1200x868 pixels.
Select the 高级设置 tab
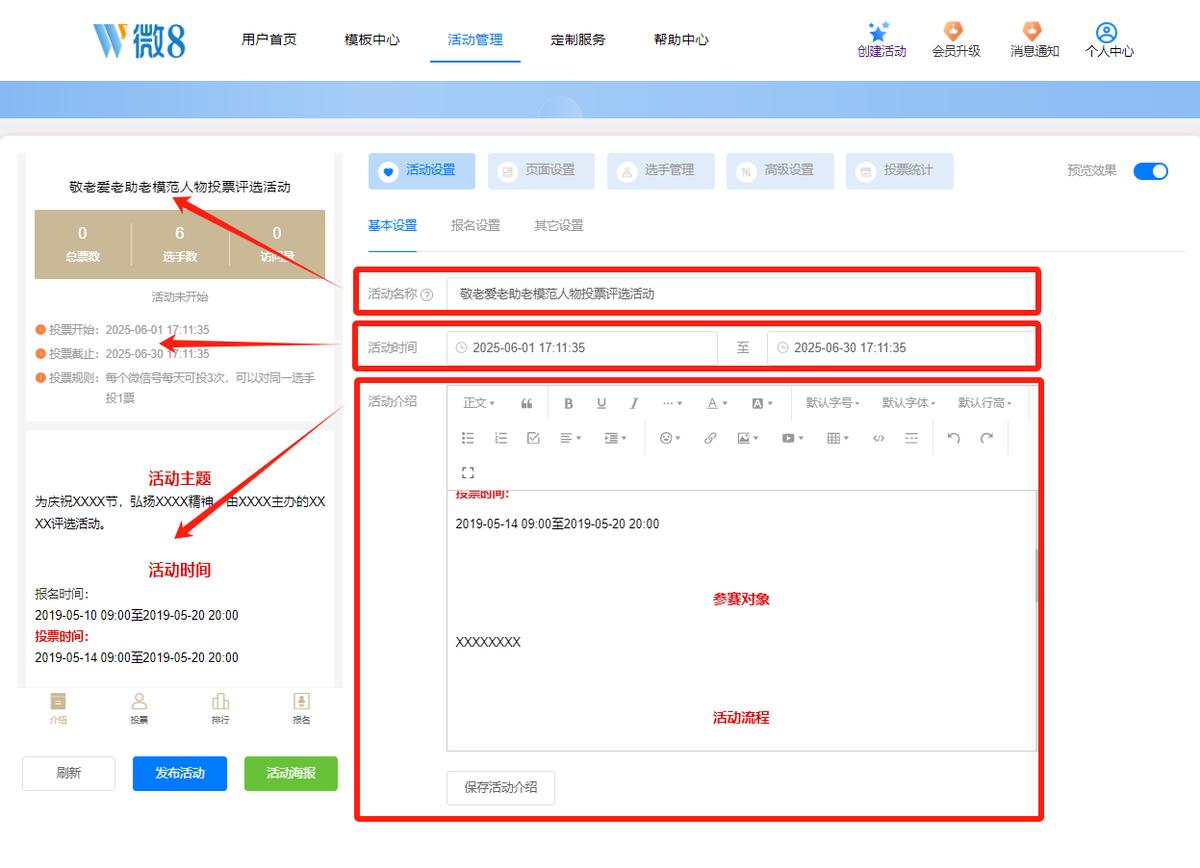(x=780, y=171)
